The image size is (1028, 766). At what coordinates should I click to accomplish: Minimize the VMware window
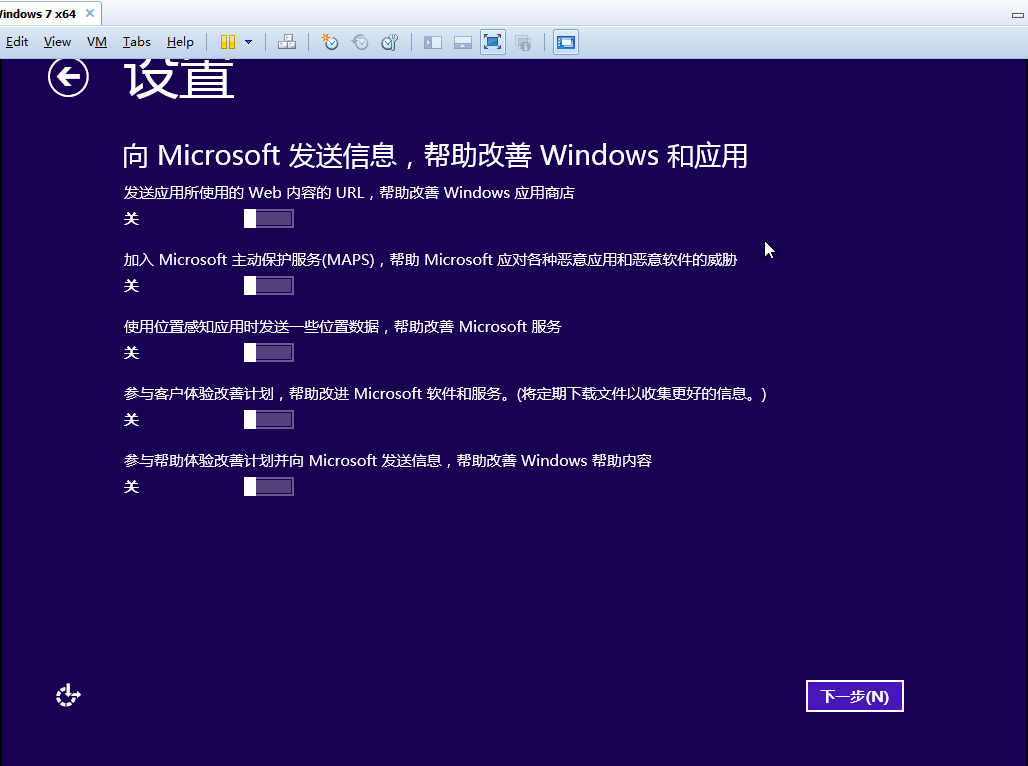[1018, 14]
